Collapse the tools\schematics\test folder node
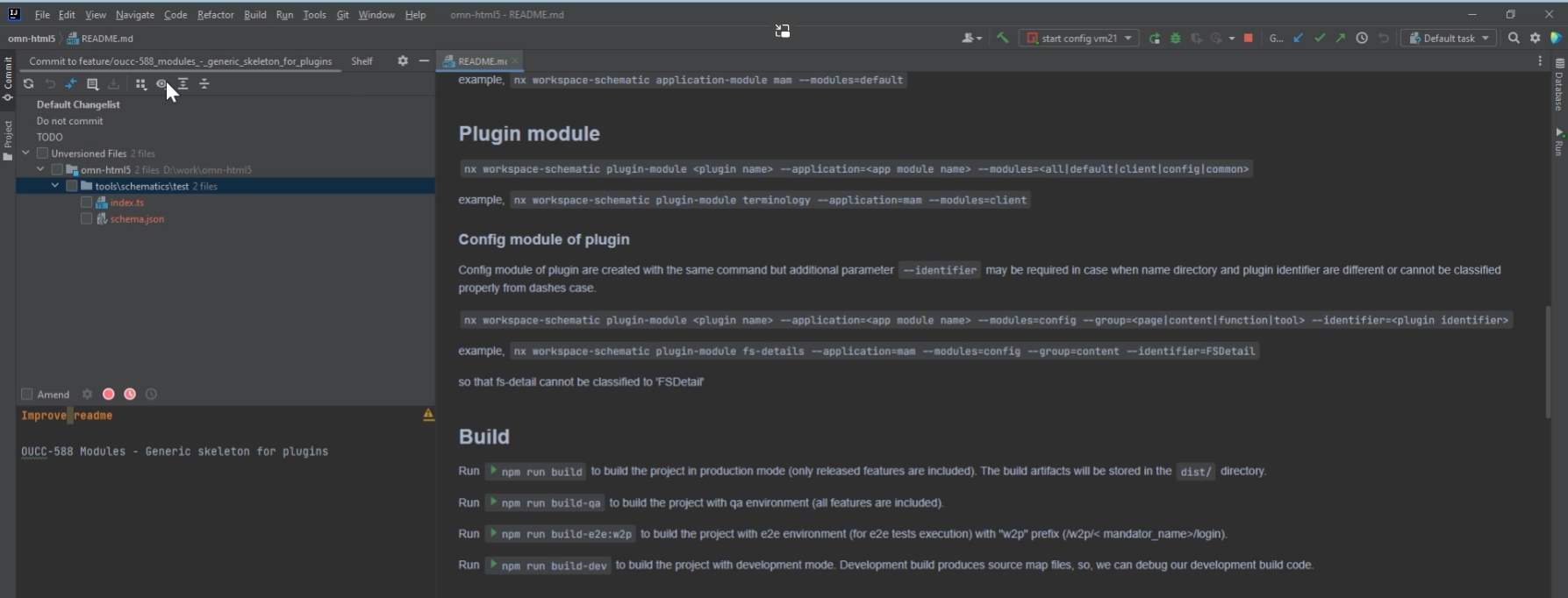Image resolution: width=1568 pixels, height=598 pixels. [x=55, y=186]
